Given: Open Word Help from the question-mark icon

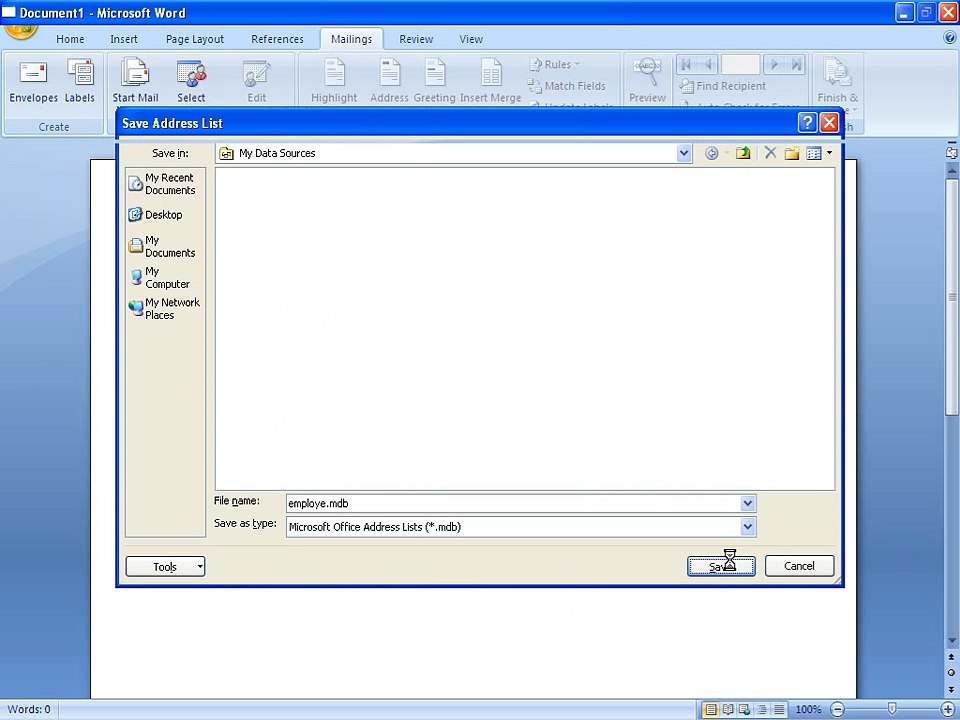Looking at the screenshot, I should 950,39.
